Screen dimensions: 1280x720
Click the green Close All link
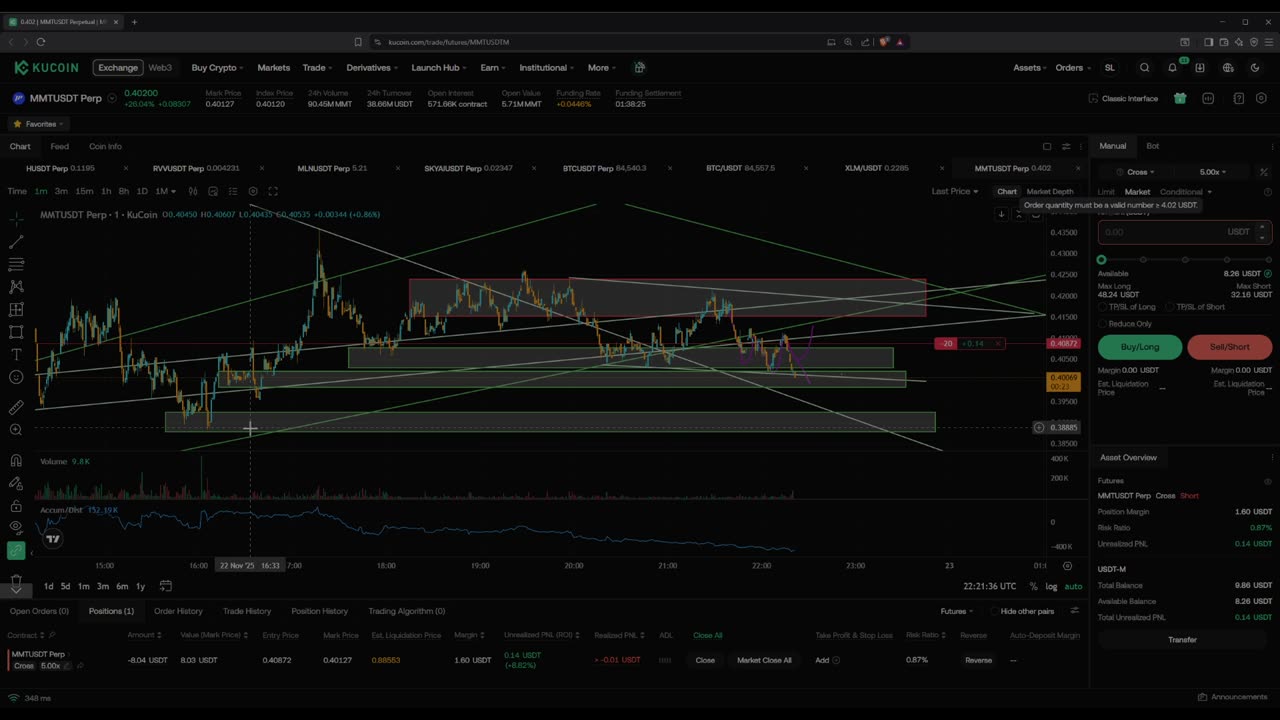707,635
